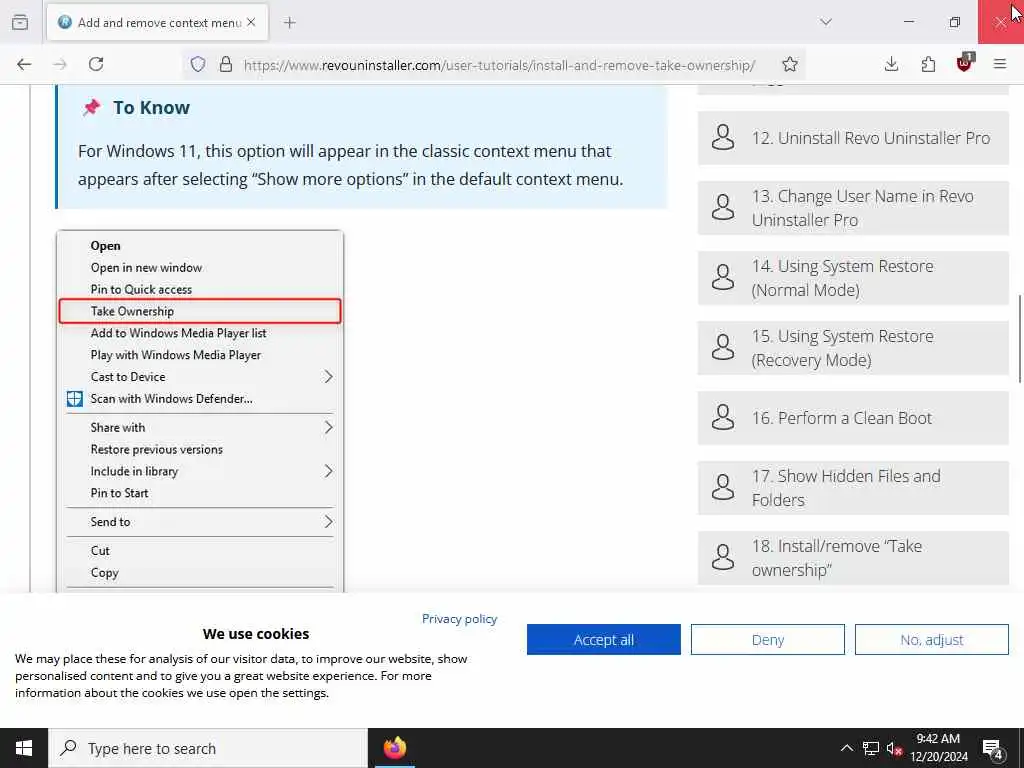Image resolution: width=1024 pixels, height=768 pixels.
Task: Open the Windows Start menu
Action: tap(24, 748)
